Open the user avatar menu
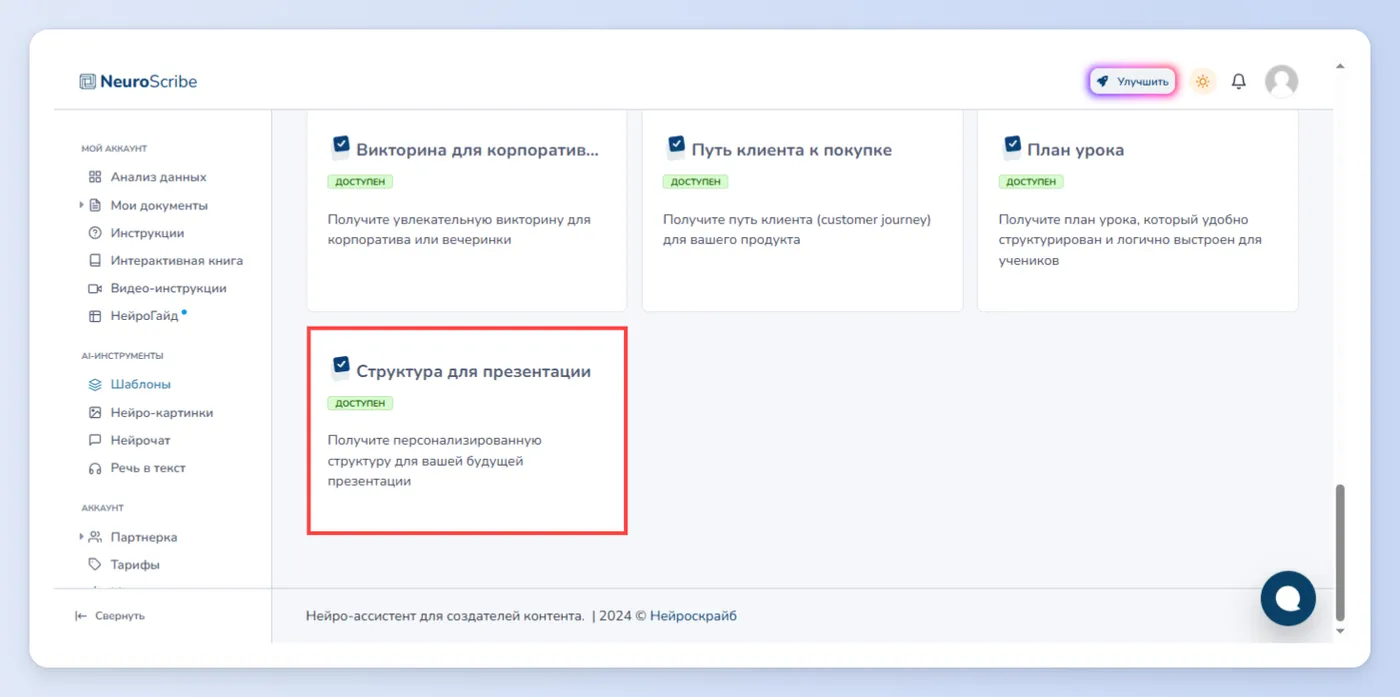Screen dimensions: 1400x697 (x=1281, y=82)
